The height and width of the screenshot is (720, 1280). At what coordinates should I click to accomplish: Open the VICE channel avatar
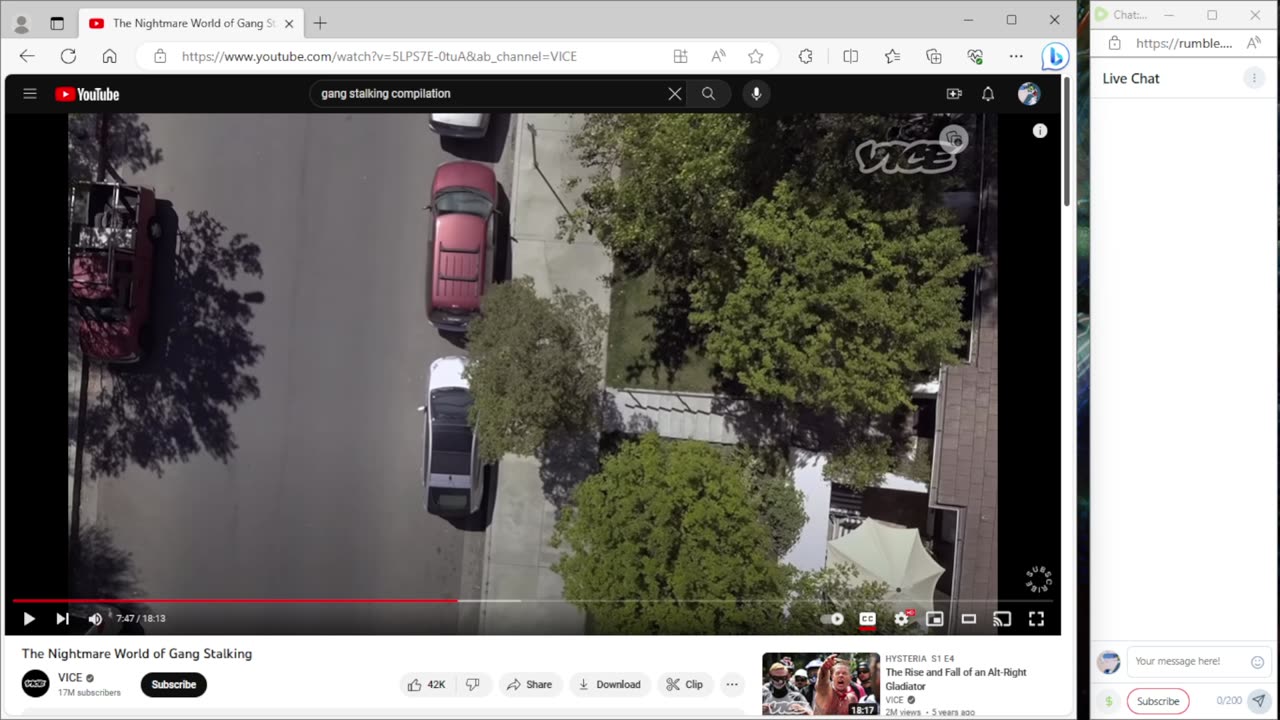[36, 684]
